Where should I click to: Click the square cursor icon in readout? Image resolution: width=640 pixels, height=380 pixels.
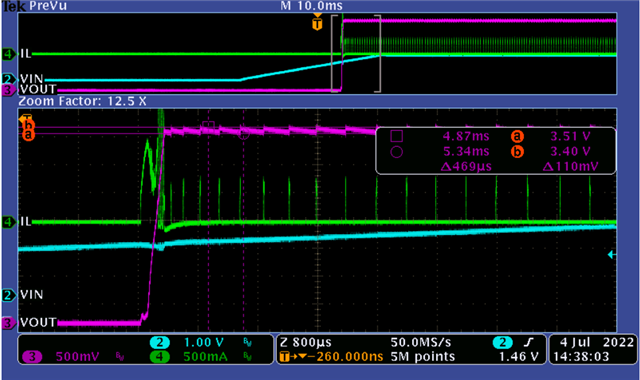396,136
